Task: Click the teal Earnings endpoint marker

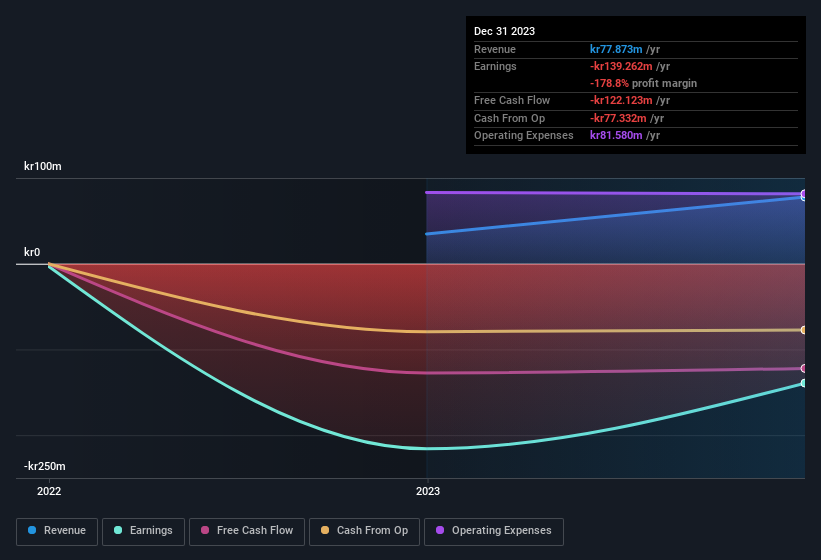Action: 803,383
